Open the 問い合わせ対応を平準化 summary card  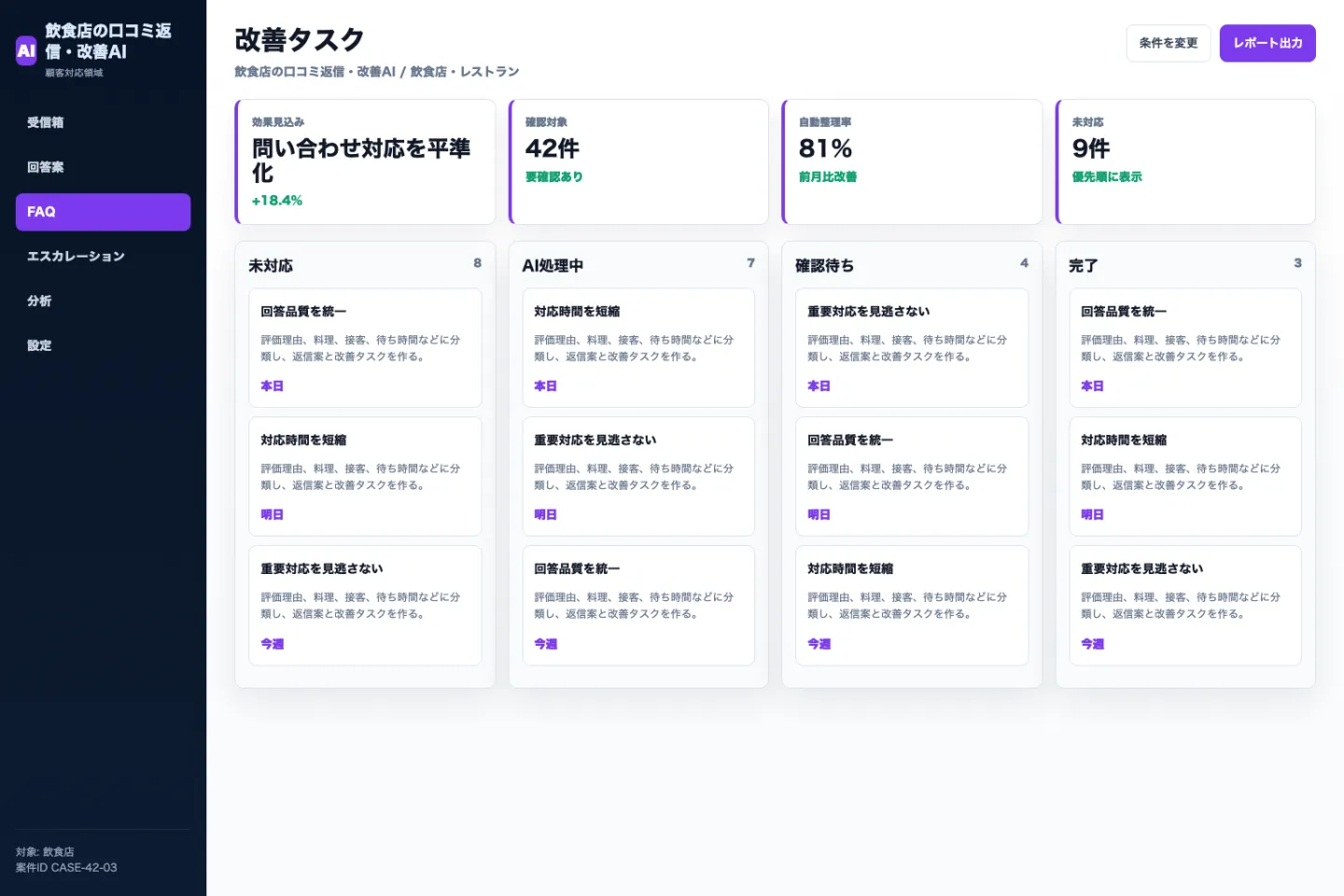coord(365,161)
